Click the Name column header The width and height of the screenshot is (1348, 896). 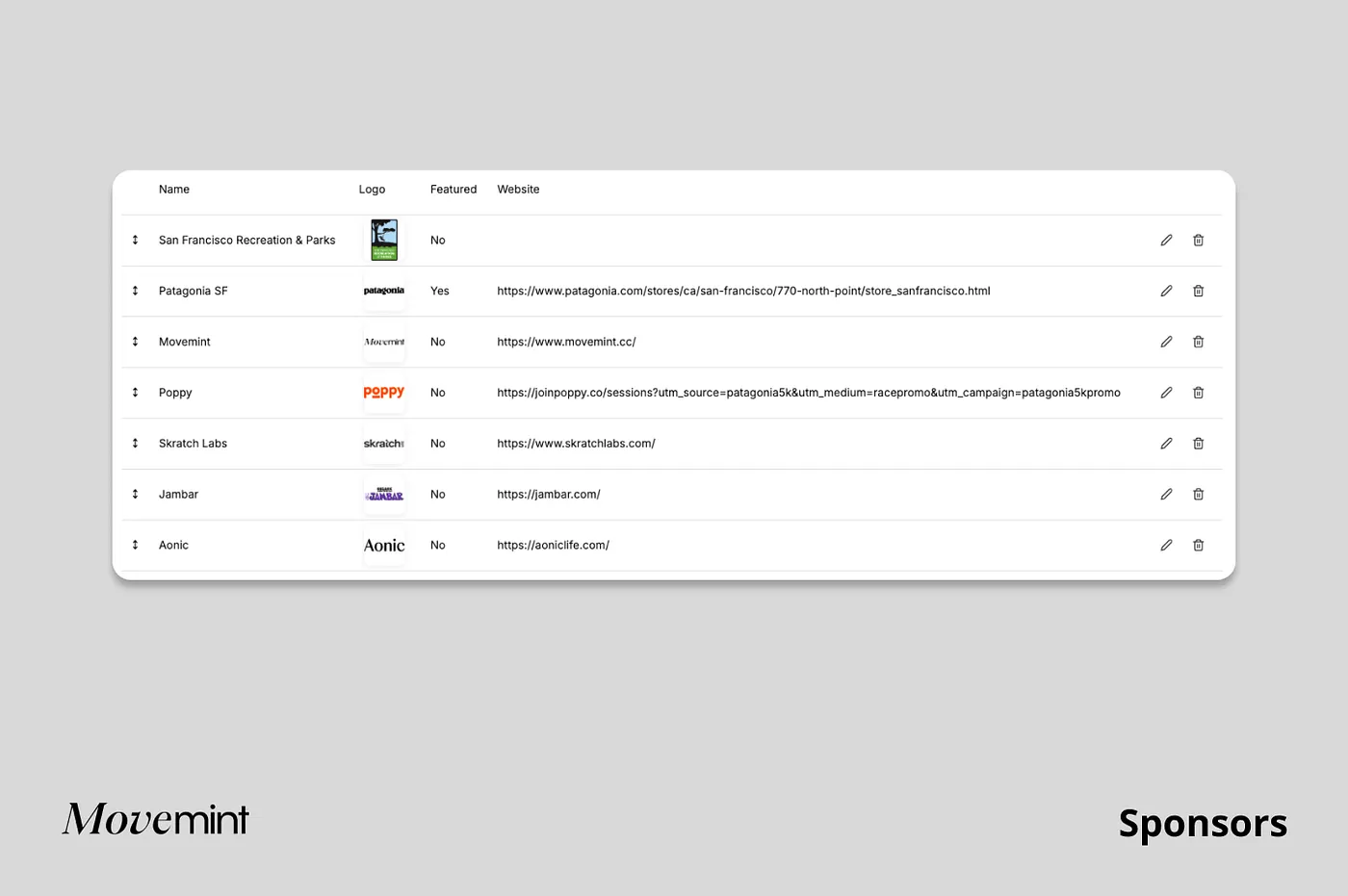coord(174,190)
